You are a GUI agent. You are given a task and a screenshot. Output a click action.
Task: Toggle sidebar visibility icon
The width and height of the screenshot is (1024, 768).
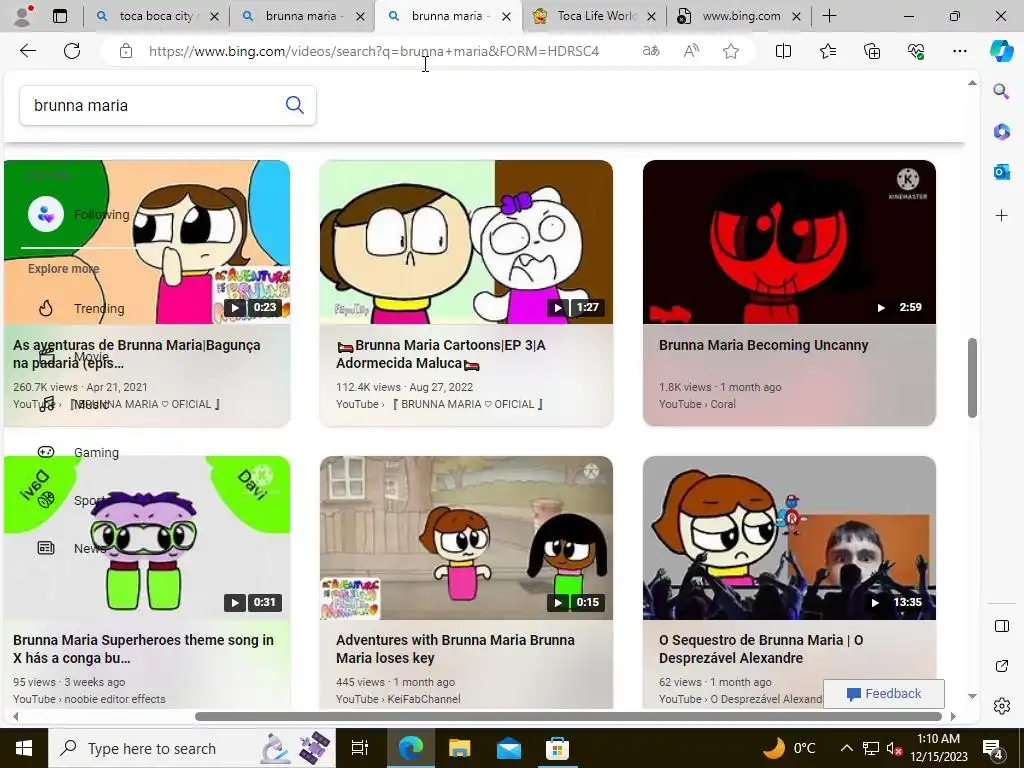(x=1001, y=626)
